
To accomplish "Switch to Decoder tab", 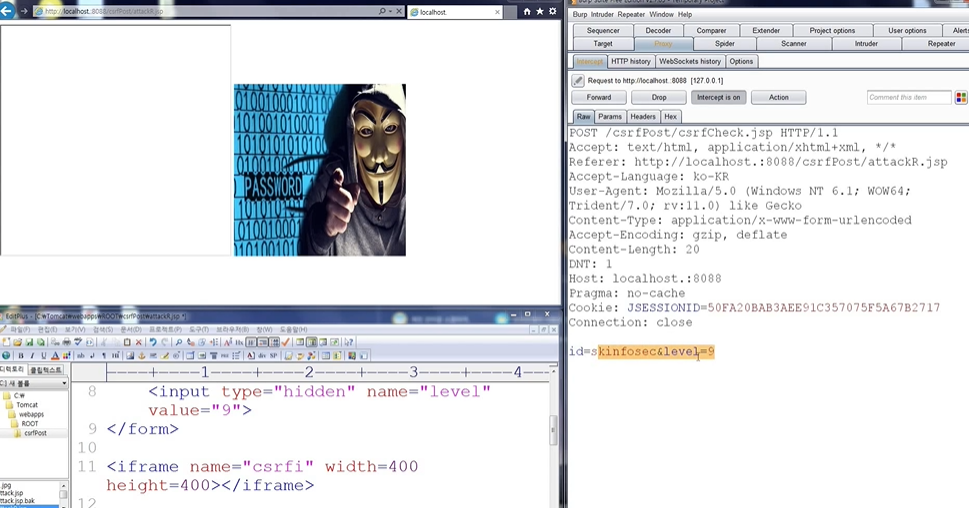I will point(658,30).
